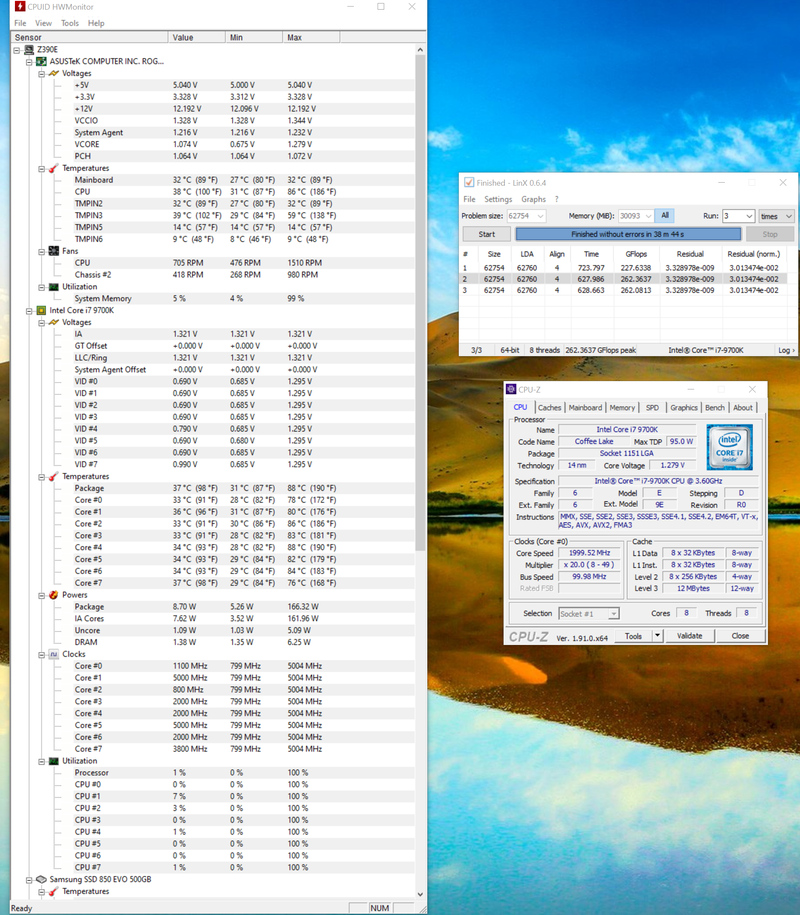The image size is (800, 915).
Task: Click the motherboard Utilization icon
Action: (54, 287)
